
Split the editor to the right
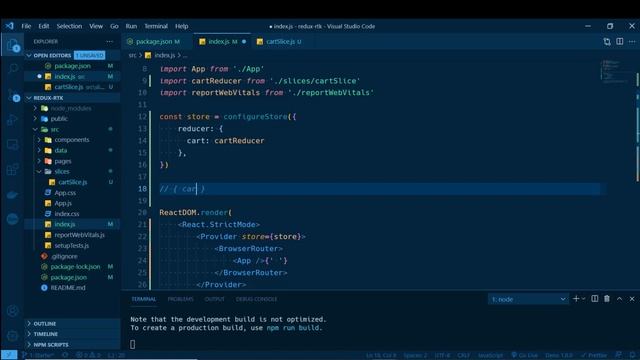(x=620, y=42)
